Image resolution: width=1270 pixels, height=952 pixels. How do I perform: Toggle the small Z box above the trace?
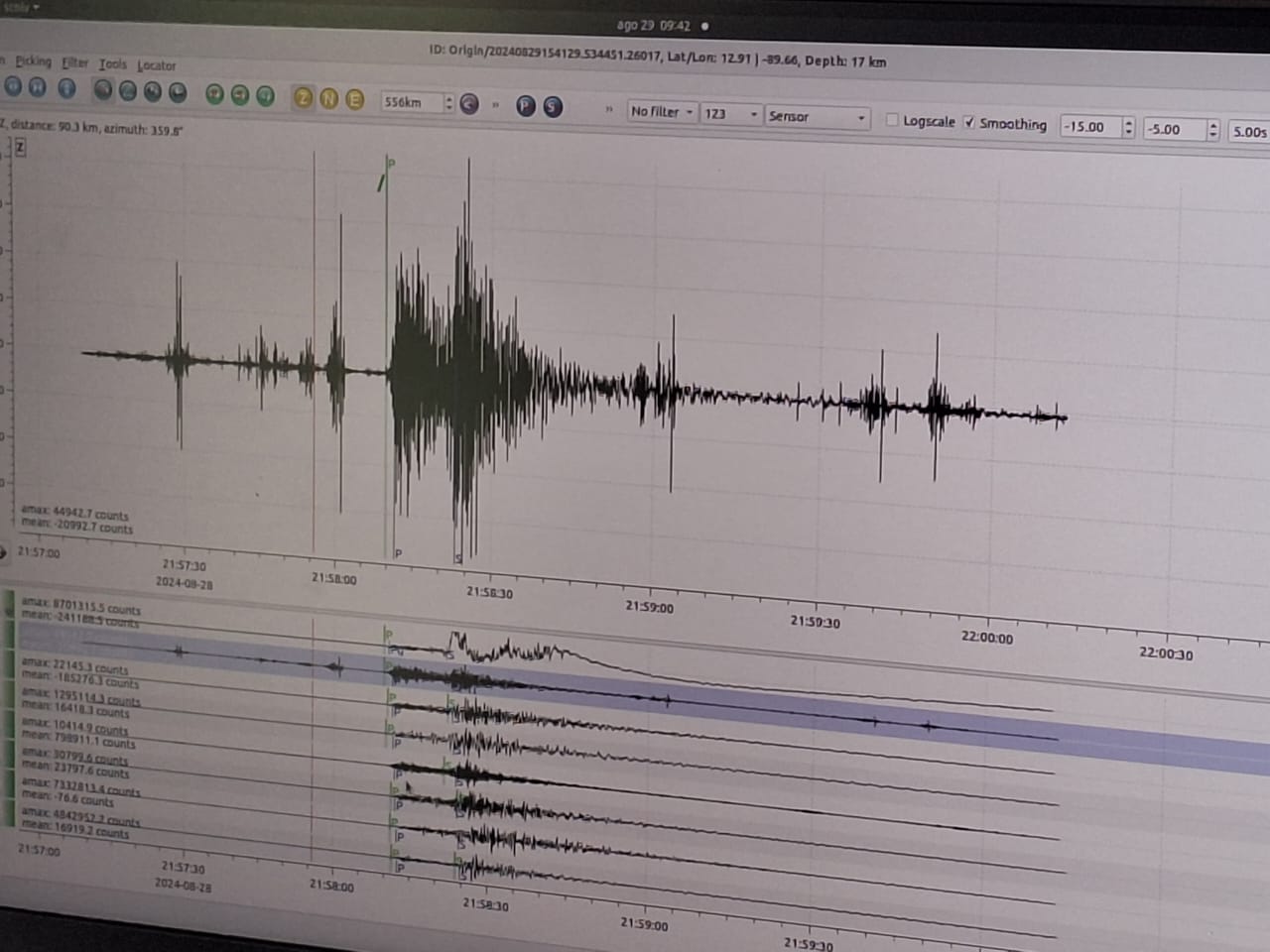click(20, 148)
